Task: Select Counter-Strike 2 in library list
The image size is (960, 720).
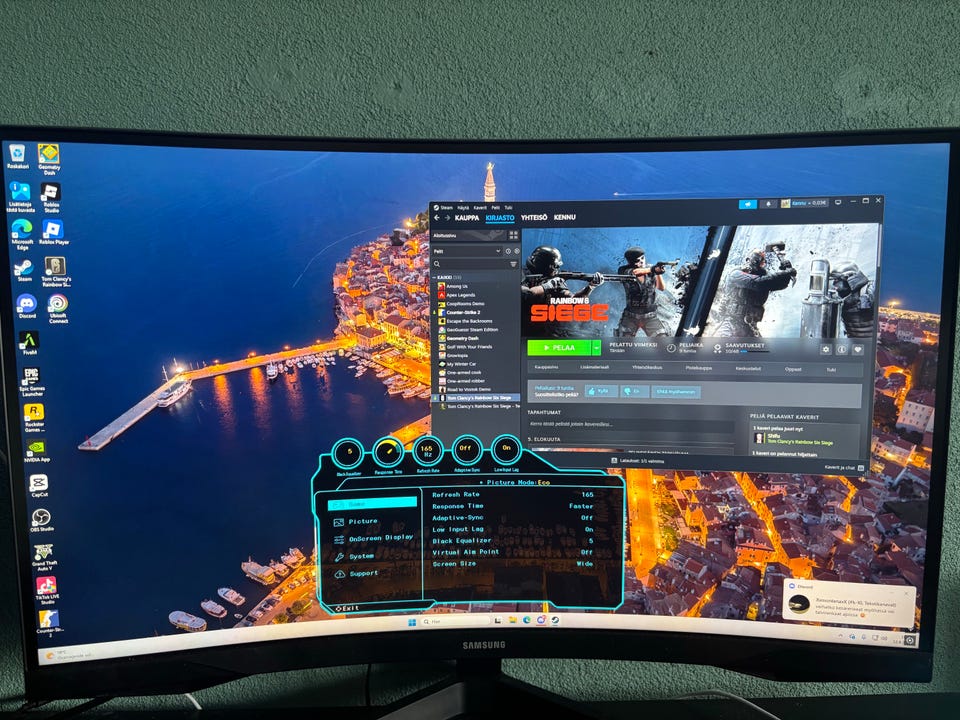Action: 463,312
